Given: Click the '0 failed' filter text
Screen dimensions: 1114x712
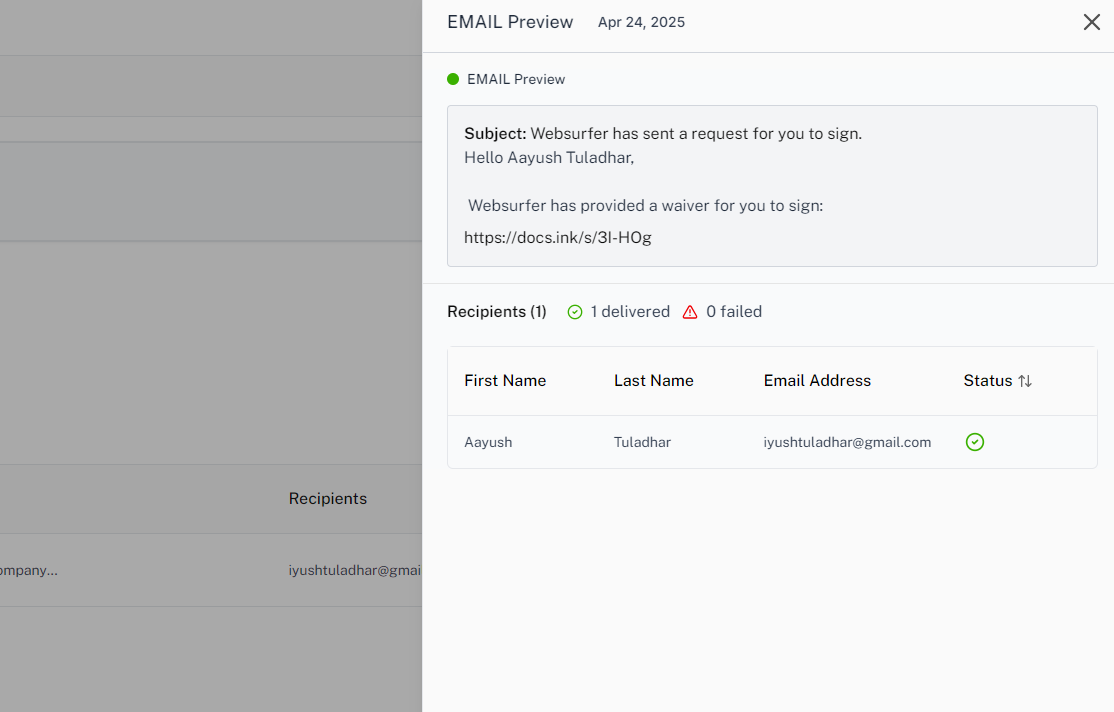Looking at the screenshot, I should click(x=734, y=312).
